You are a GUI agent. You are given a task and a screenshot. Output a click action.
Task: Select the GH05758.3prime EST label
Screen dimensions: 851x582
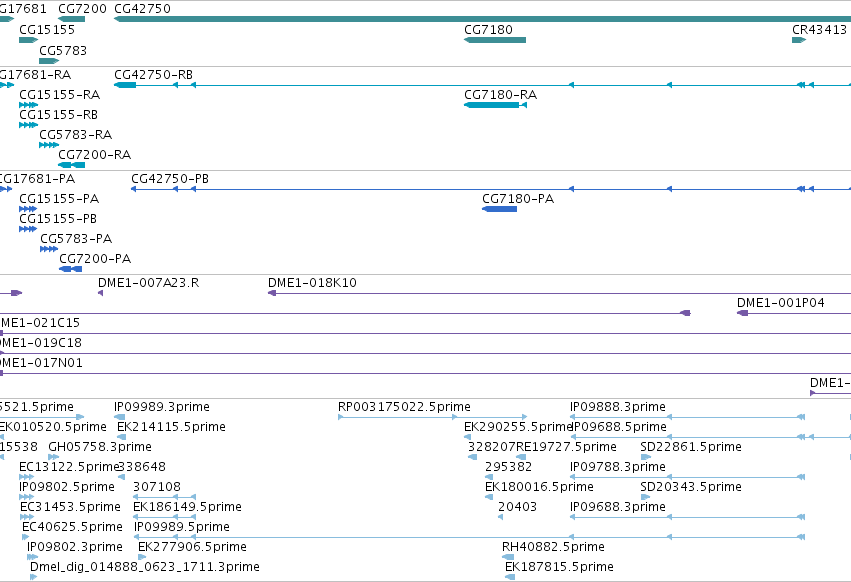click(100, 447)
